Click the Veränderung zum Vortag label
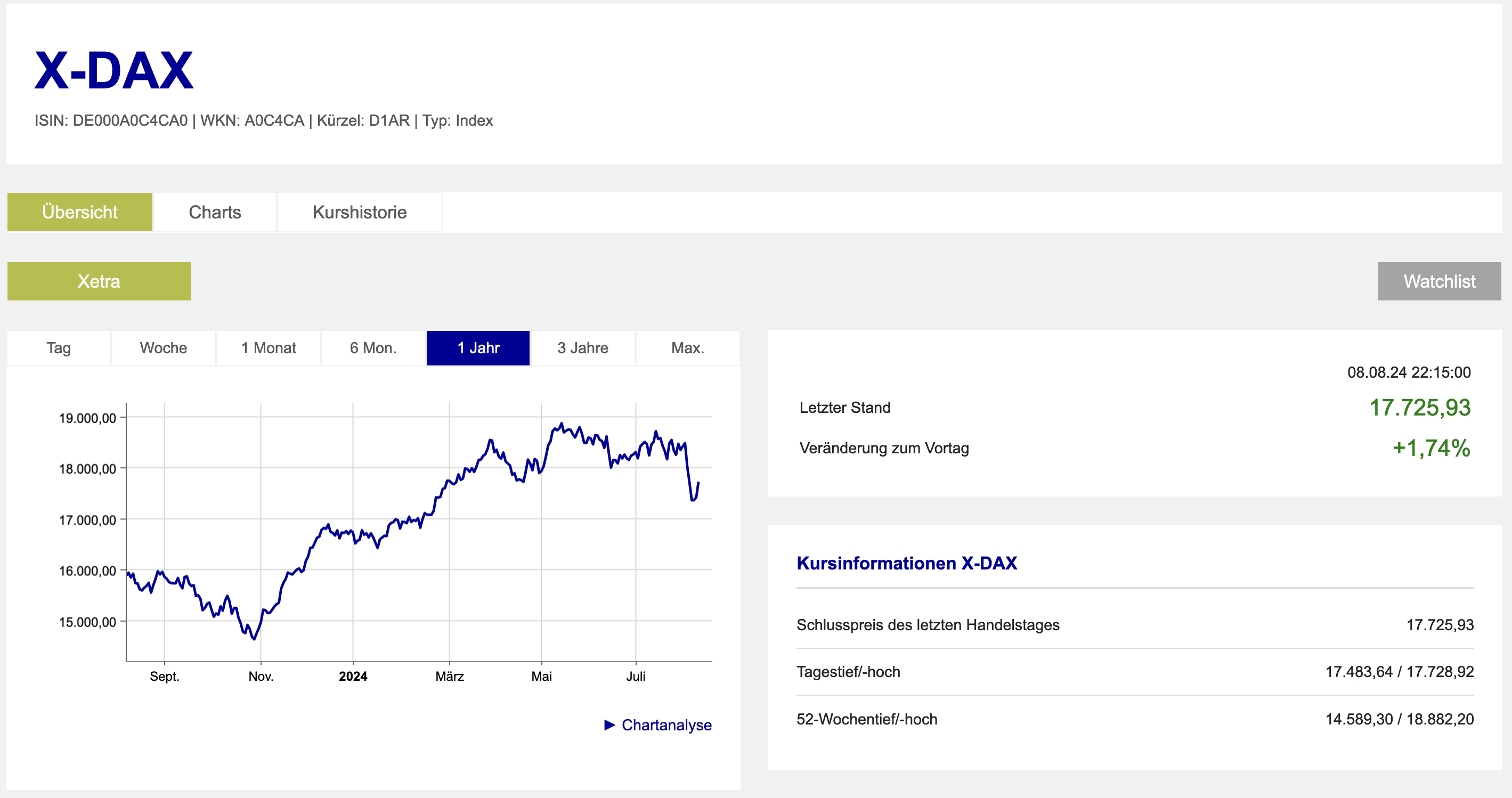The height and width of the screenshot is (798, 1512). coord(884,449)
